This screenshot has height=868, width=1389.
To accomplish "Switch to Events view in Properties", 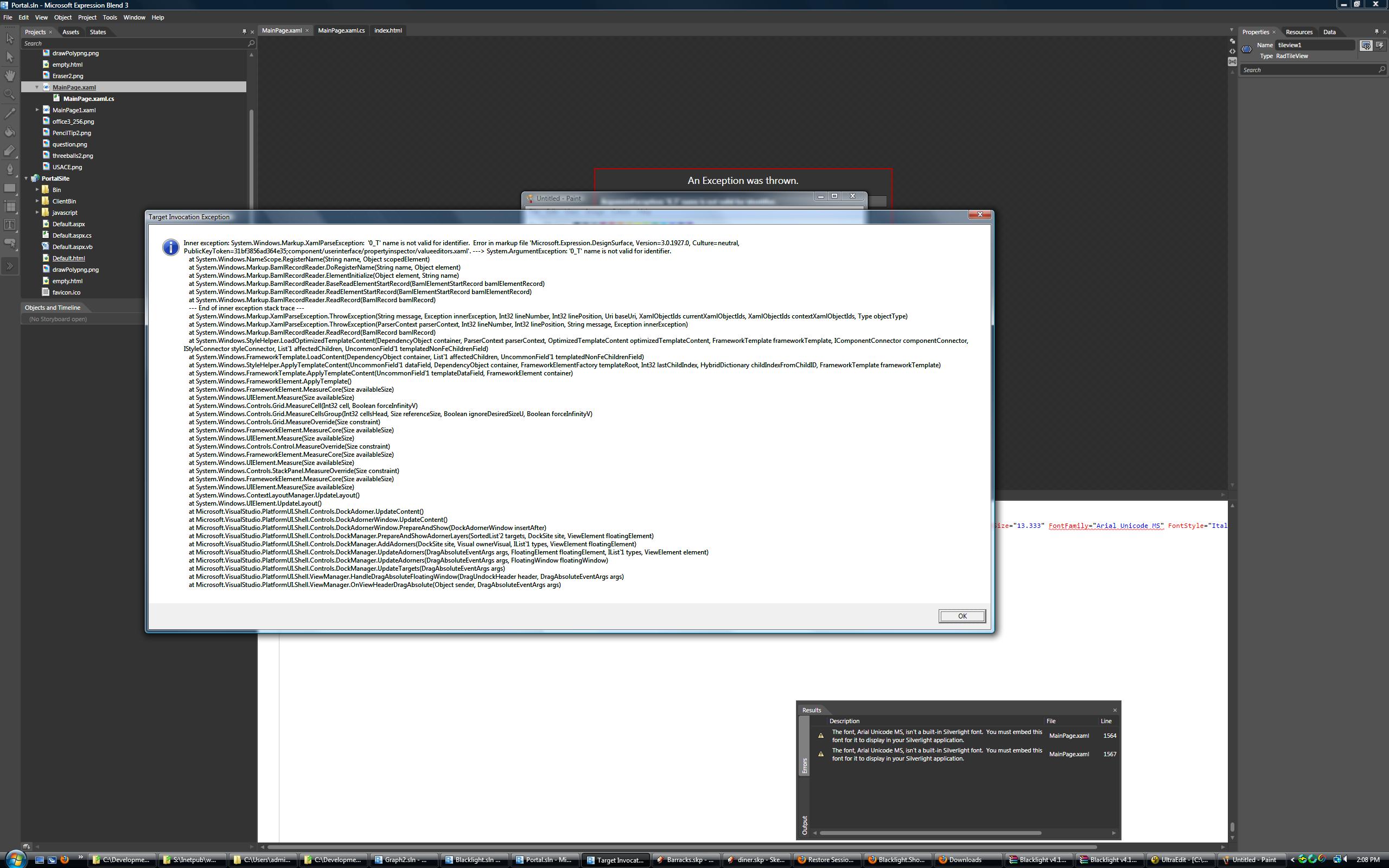I will click(1379, 45).
